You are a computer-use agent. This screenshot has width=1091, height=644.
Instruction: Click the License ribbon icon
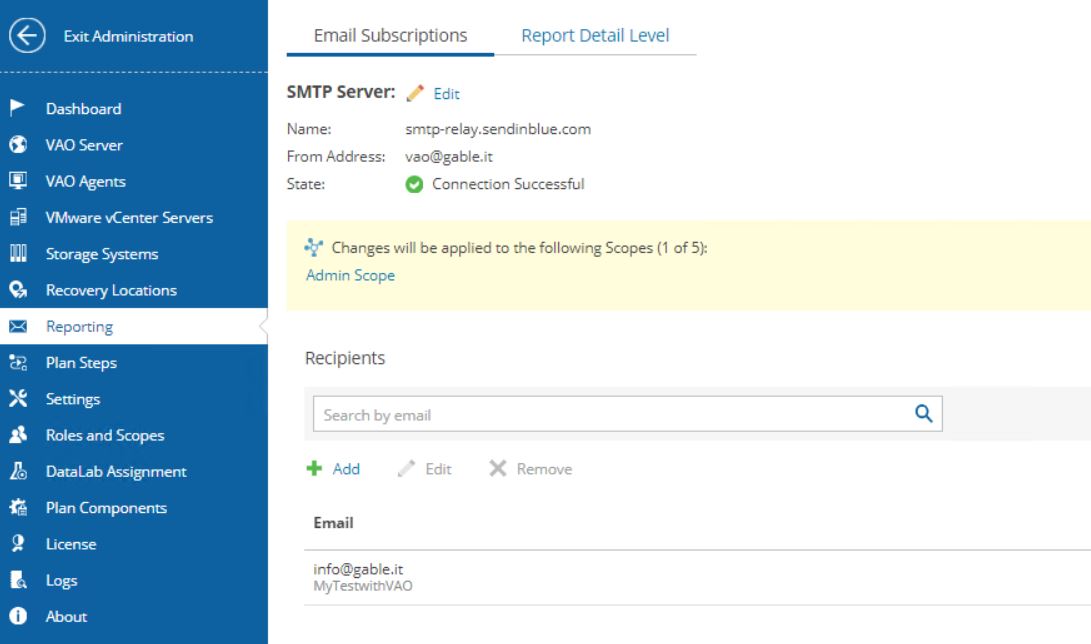point(17,543)
